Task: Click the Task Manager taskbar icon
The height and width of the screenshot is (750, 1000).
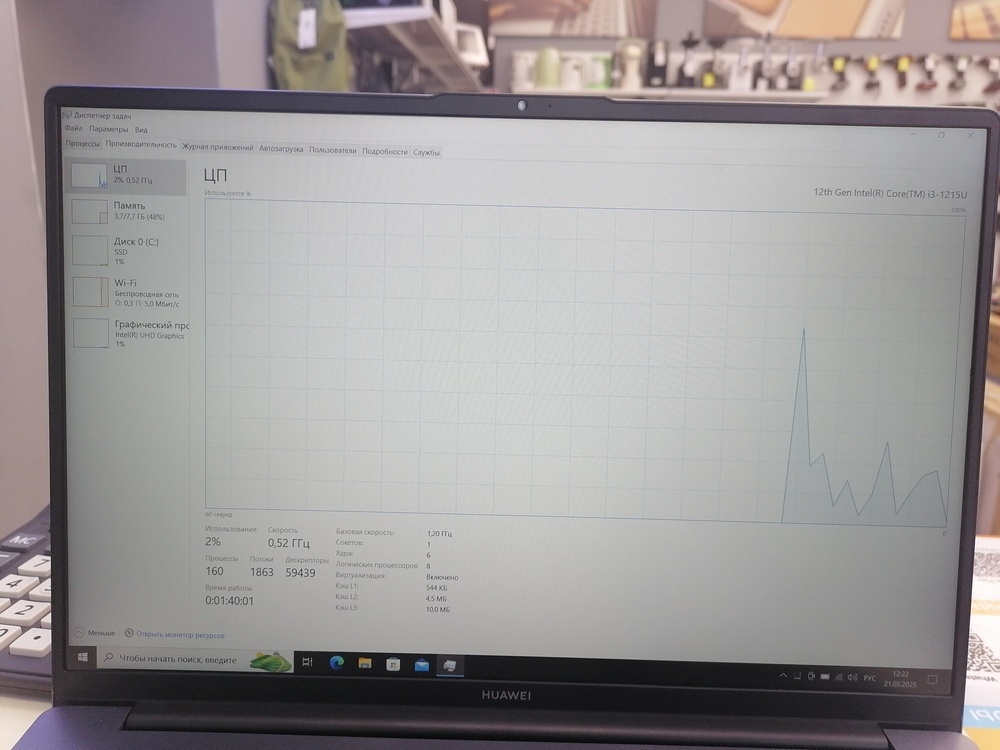Action: pos(450,666)
